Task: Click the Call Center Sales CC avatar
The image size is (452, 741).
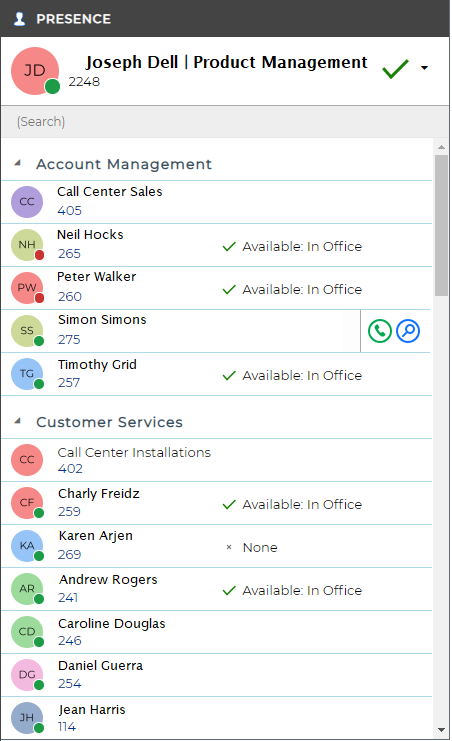Action: click(27, 202)
